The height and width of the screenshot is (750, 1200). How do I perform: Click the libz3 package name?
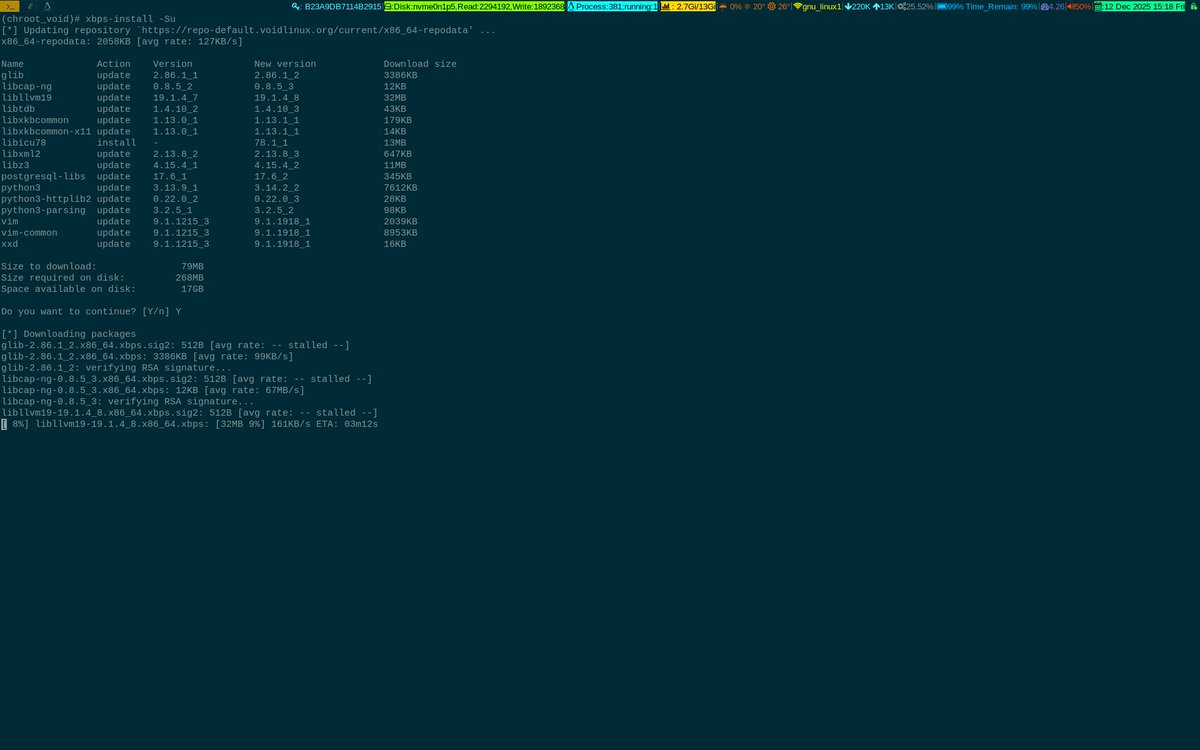tap(15, 165)
